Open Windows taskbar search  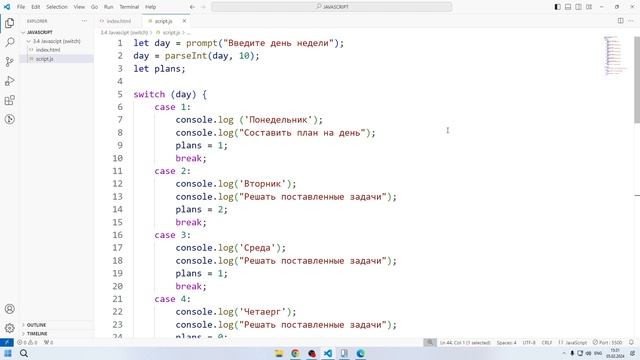(24, 353)
